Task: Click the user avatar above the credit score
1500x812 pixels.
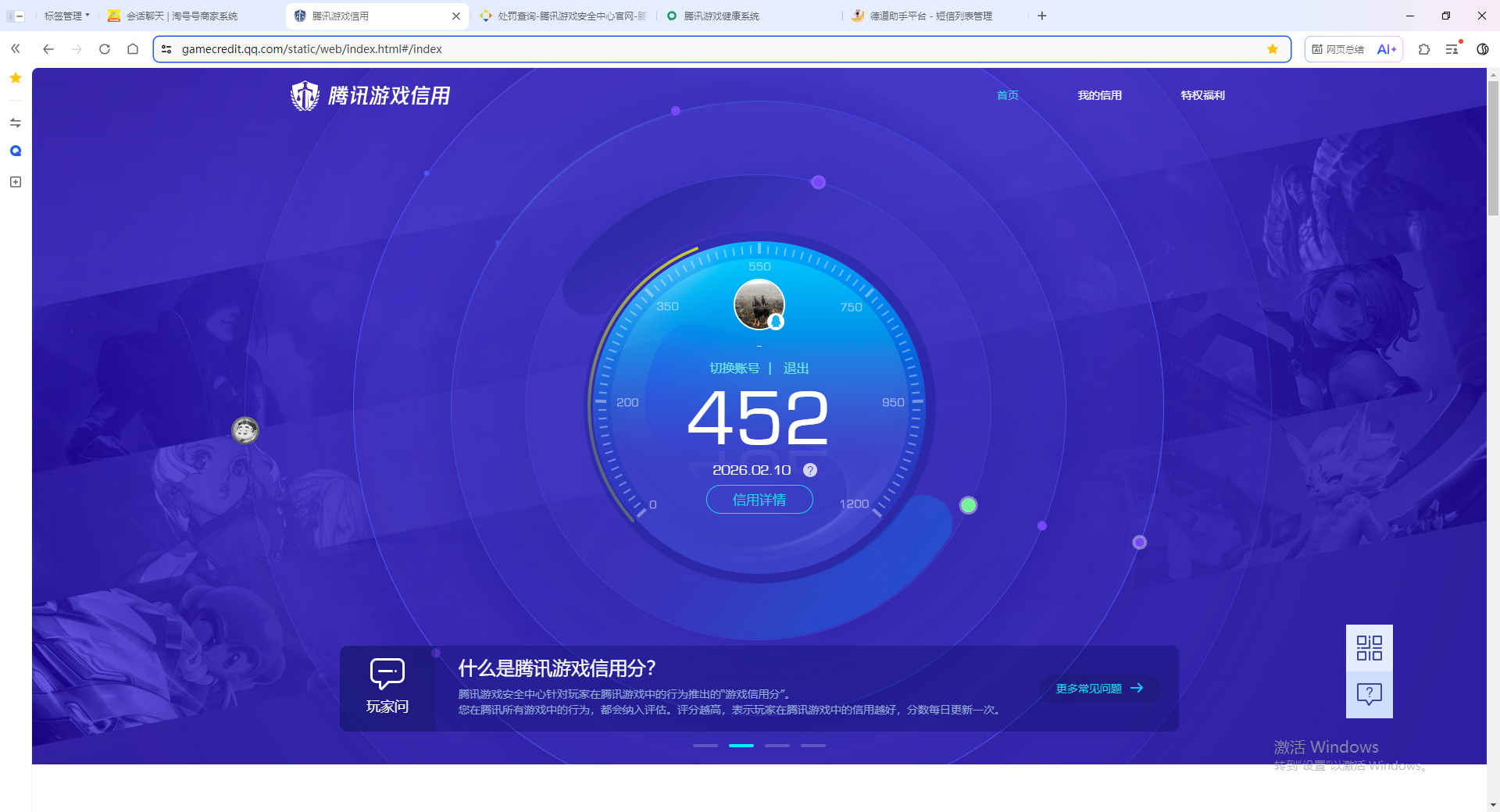Action: [x=759, y=304]
